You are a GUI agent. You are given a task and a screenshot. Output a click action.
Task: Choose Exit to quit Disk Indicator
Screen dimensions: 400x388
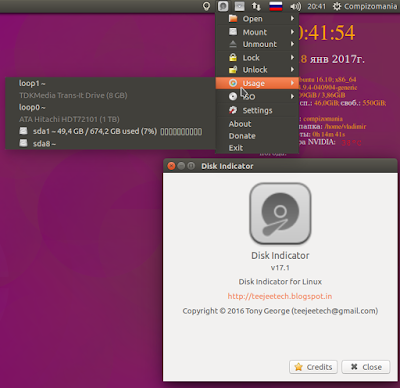point(257,148)
